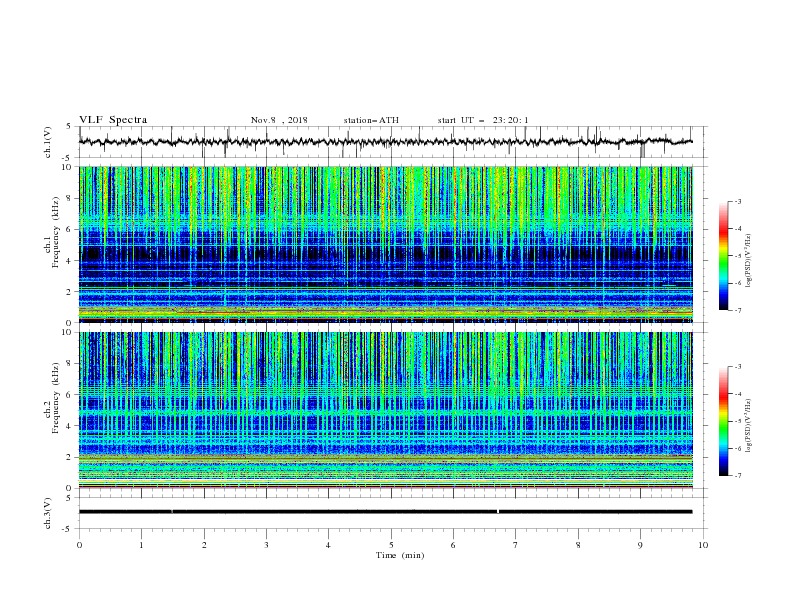Click the ch.1 PSD color scale bar

723,256
